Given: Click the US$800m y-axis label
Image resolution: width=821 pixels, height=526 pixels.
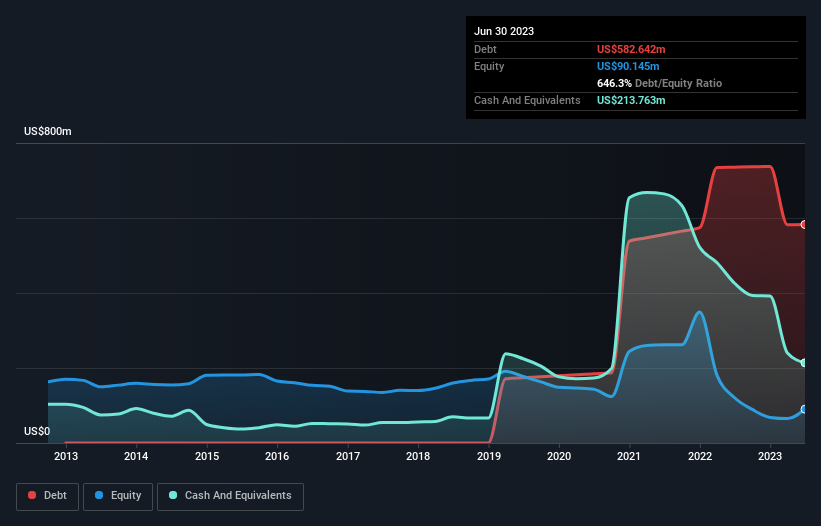Looking at the screenshot, I should (x=48, y=131).
